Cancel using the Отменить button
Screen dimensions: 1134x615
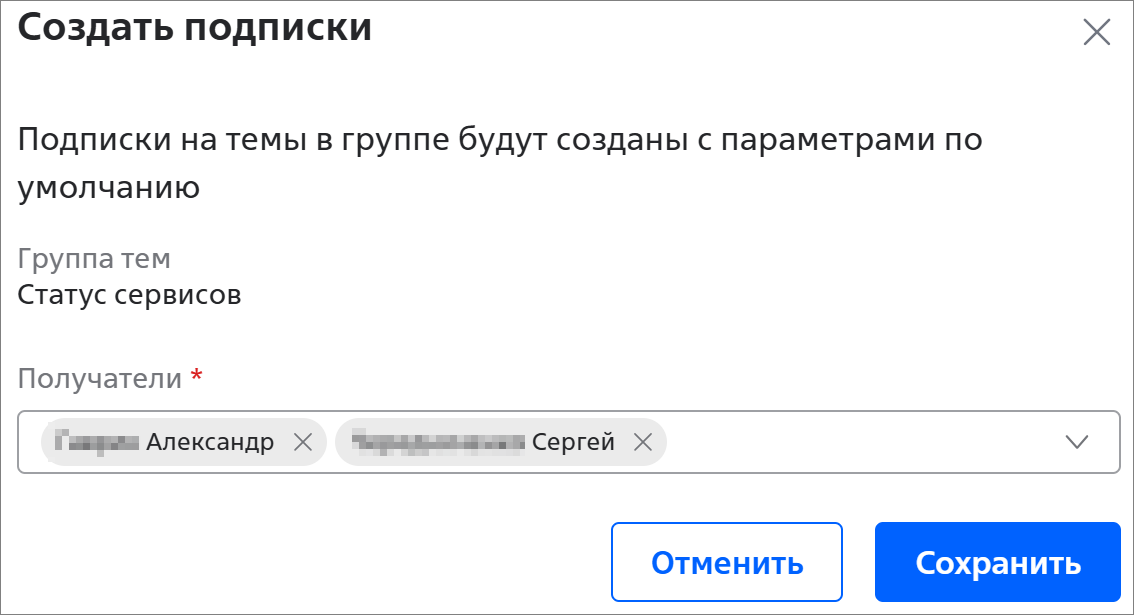tap(727, 562)
